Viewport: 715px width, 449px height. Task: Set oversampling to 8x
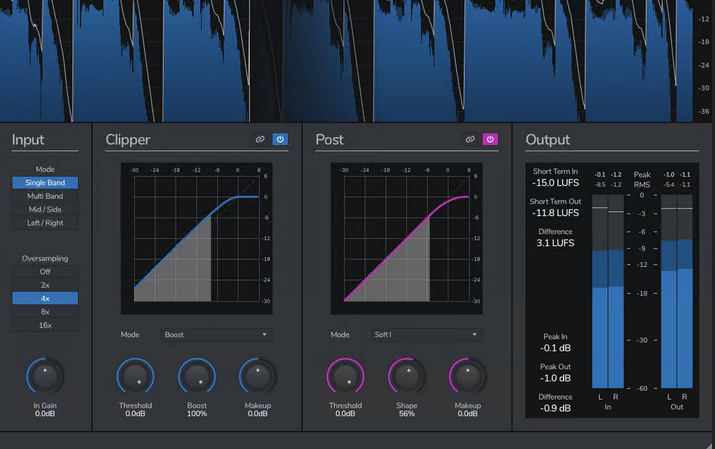click(45, 312)
